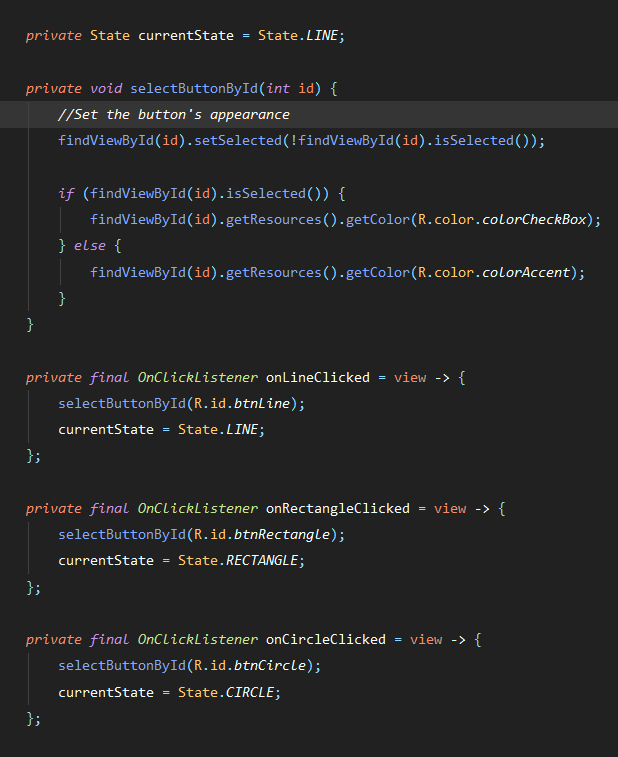Click the onCircleClicked variable name
The width and height of the screenshot is (618, 757).
point(326,640)
